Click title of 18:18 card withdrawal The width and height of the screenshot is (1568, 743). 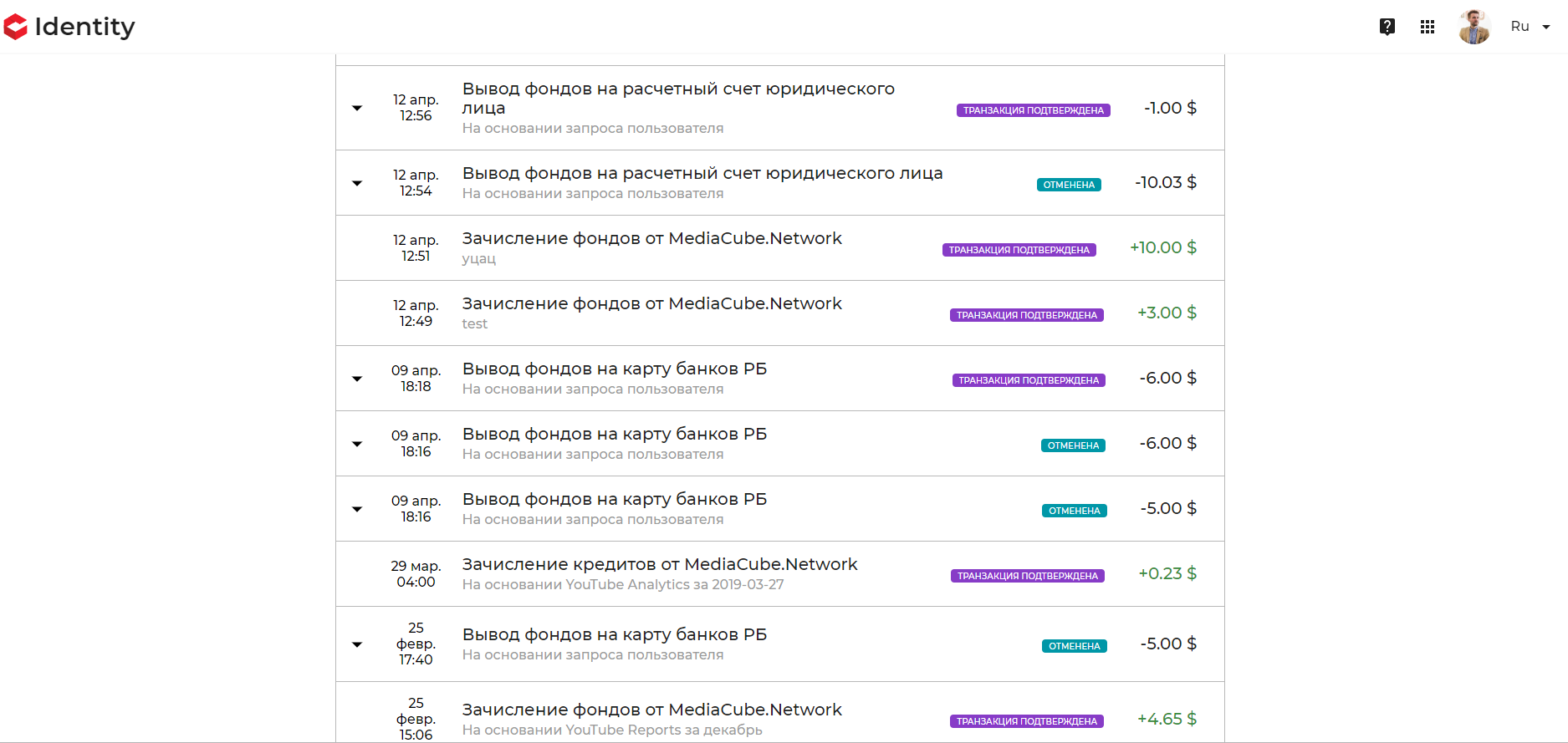click(x=615, y=369)
